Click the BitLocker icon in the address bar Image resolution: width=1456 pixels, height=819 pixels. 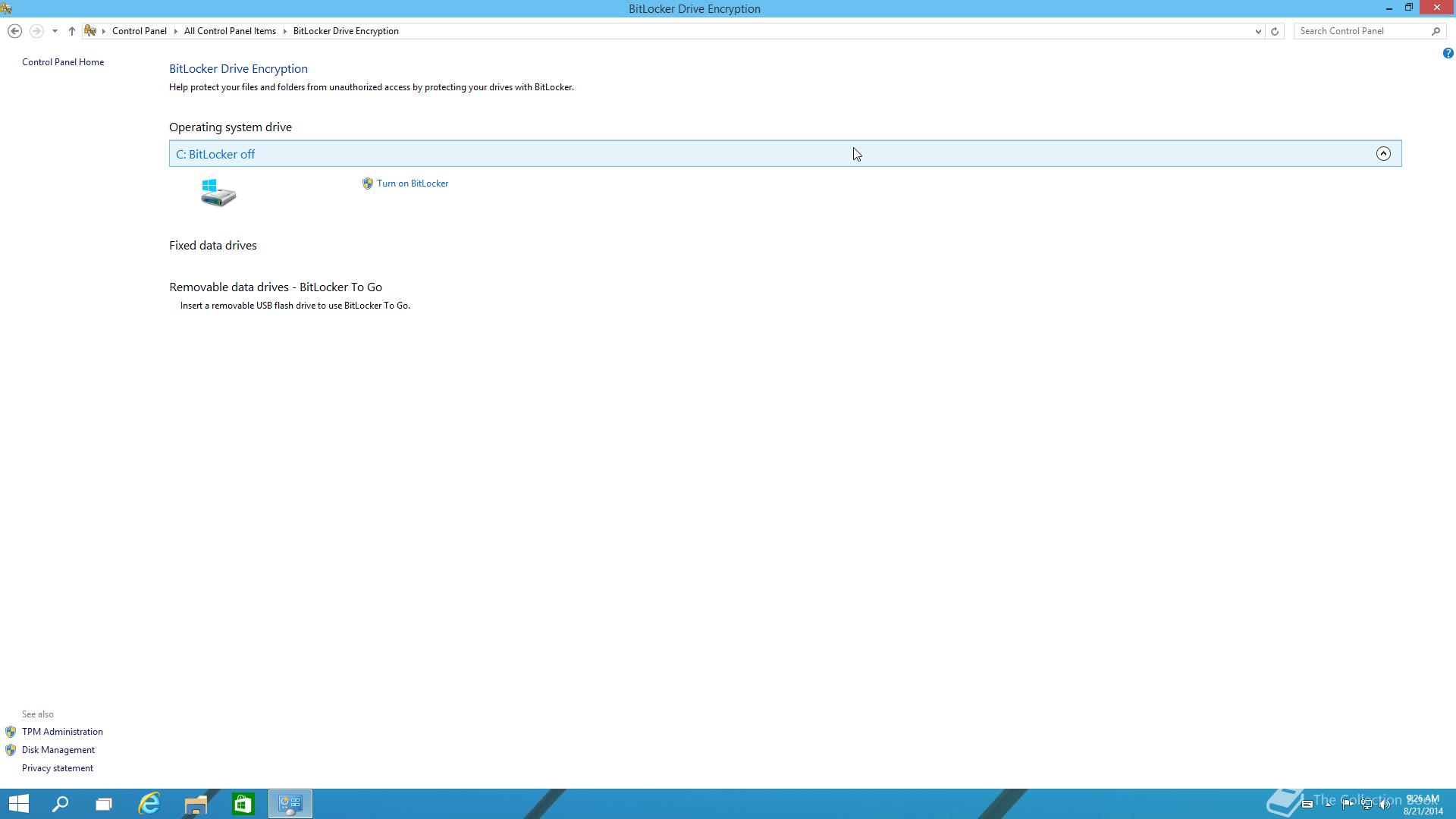pyautogui.click(x=90, y=31)
